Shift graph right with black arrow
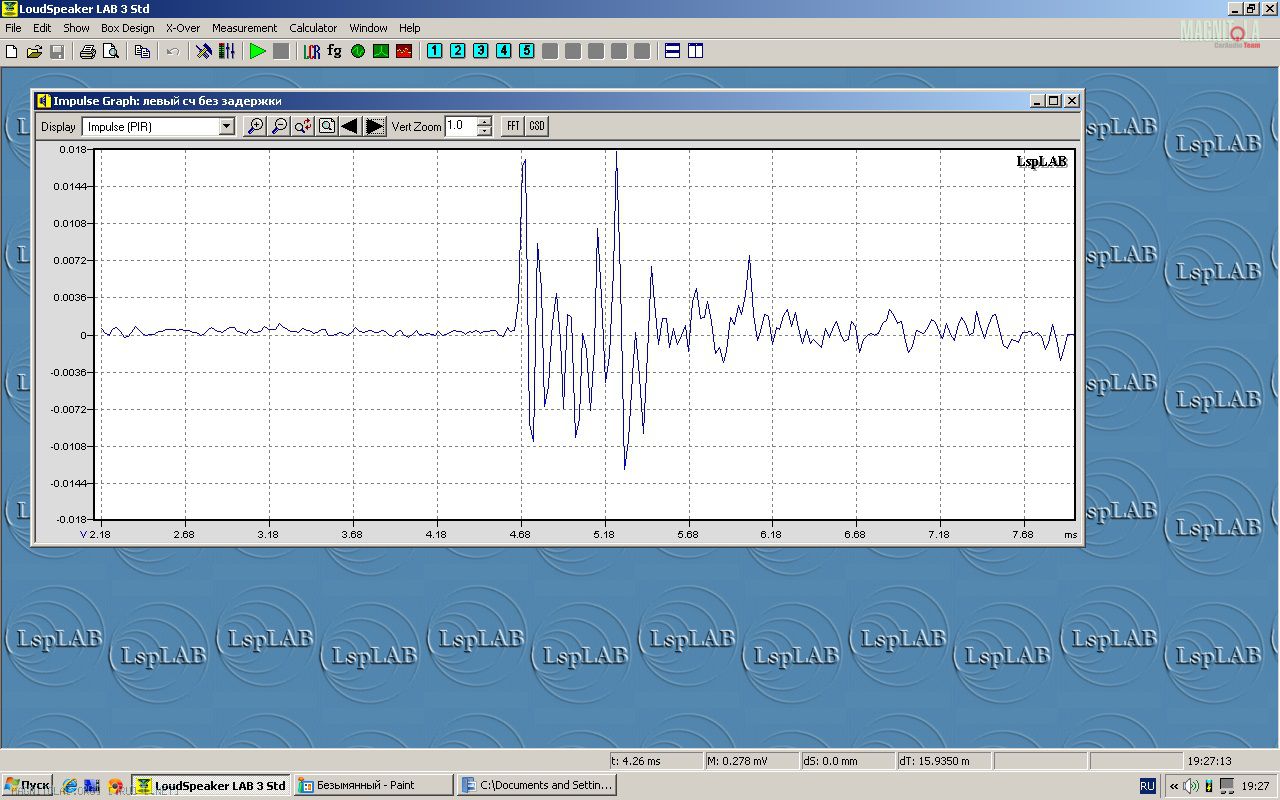1280x800 pixels. pyautogui.click(x=375, y=126)
